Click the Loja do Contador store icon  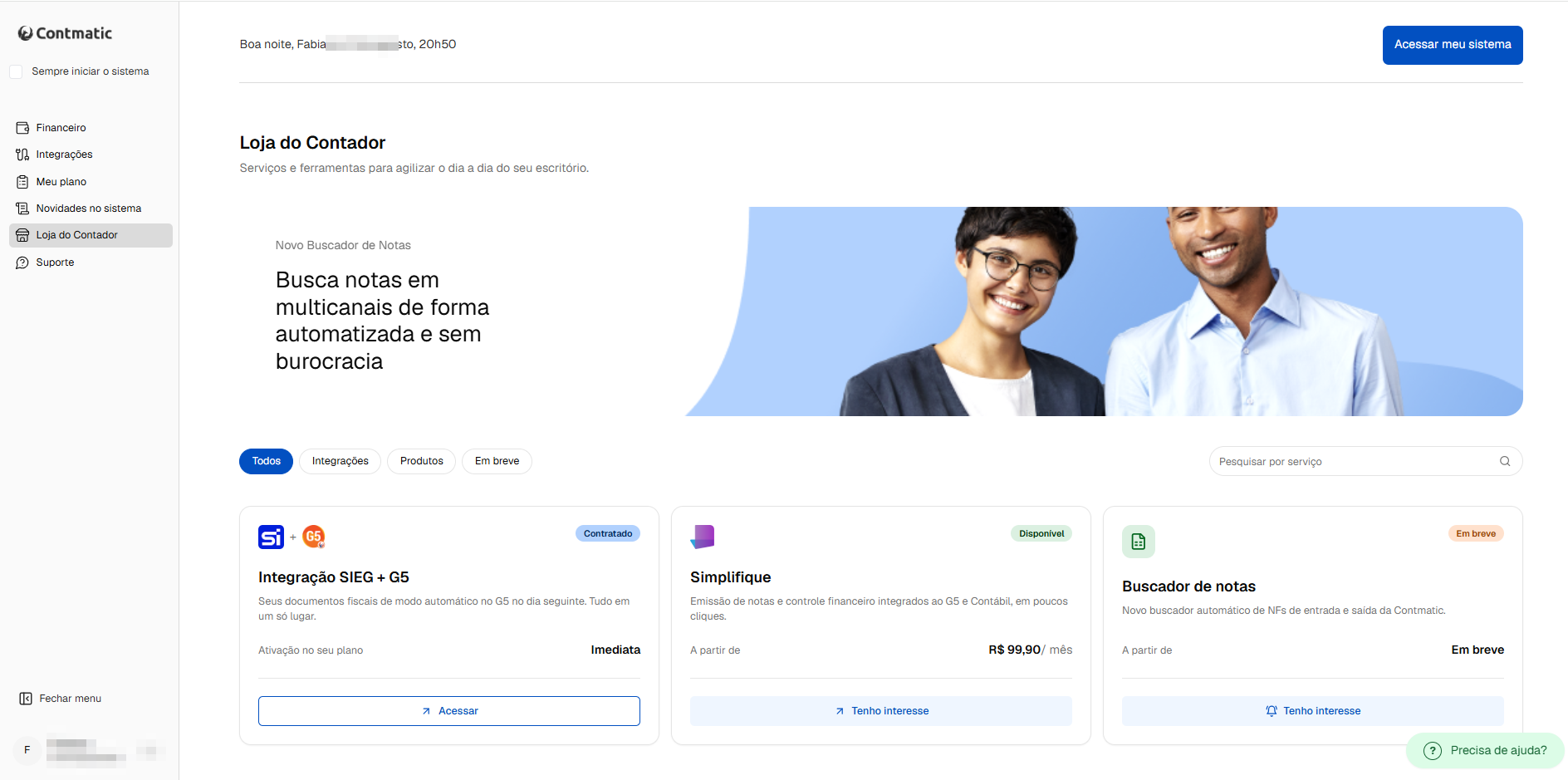tap(22, 235)
